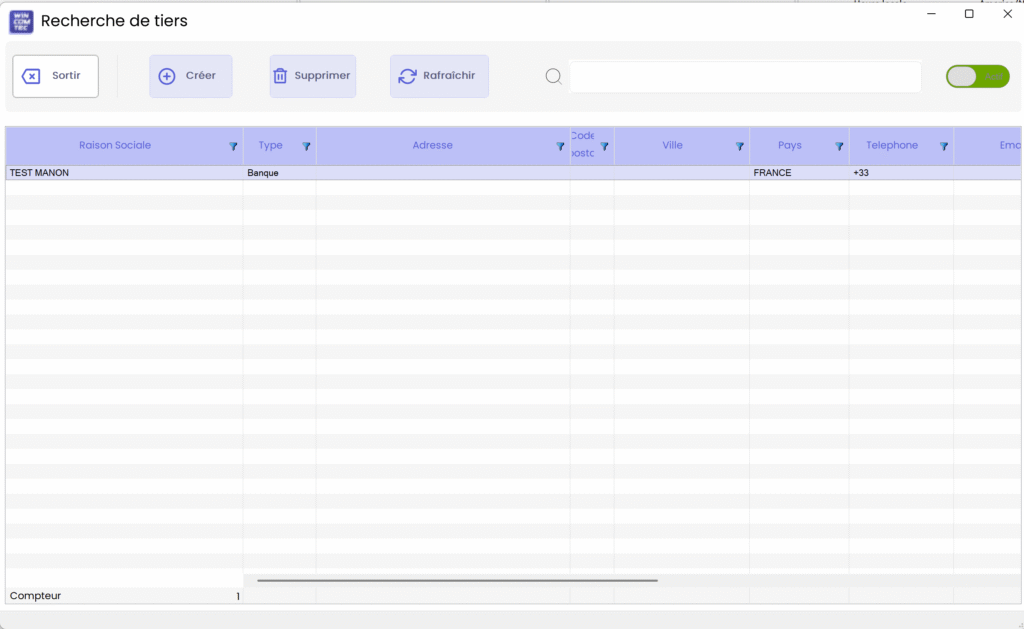Click the search magnifier icon
1024x629 pixels.
pos(553,77)
